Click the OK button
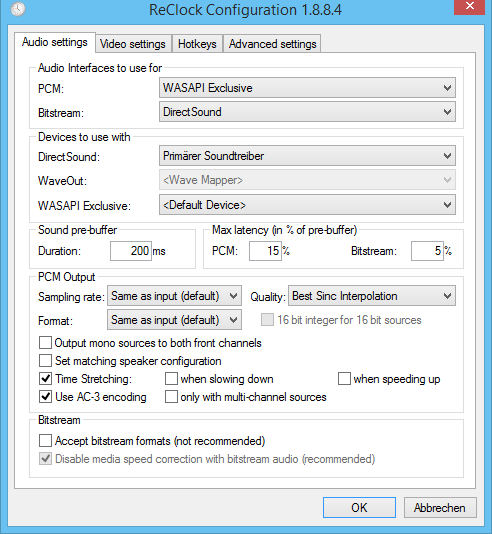The width and height of the screenshot is (492, 534). [x=359, y=507]
